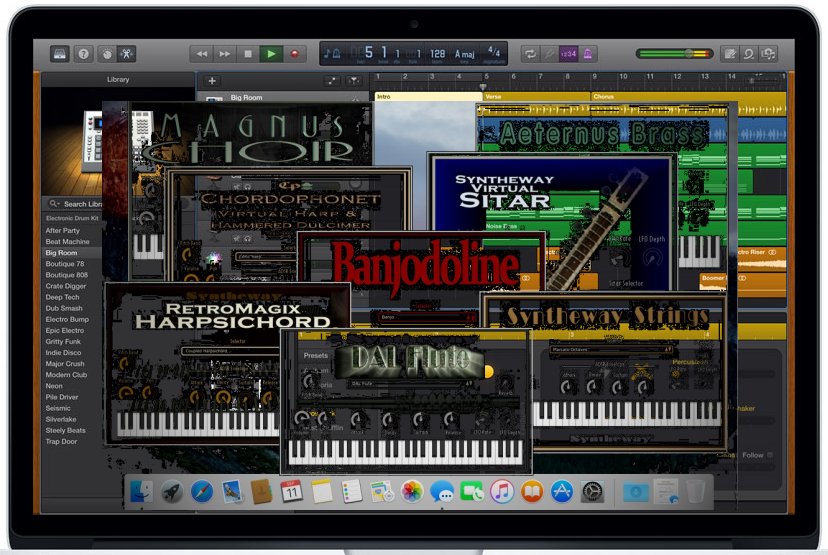This screenshot has width=828, height=555.
Task: Click the Fast Forward transport button
Action: tap(224, 54)
